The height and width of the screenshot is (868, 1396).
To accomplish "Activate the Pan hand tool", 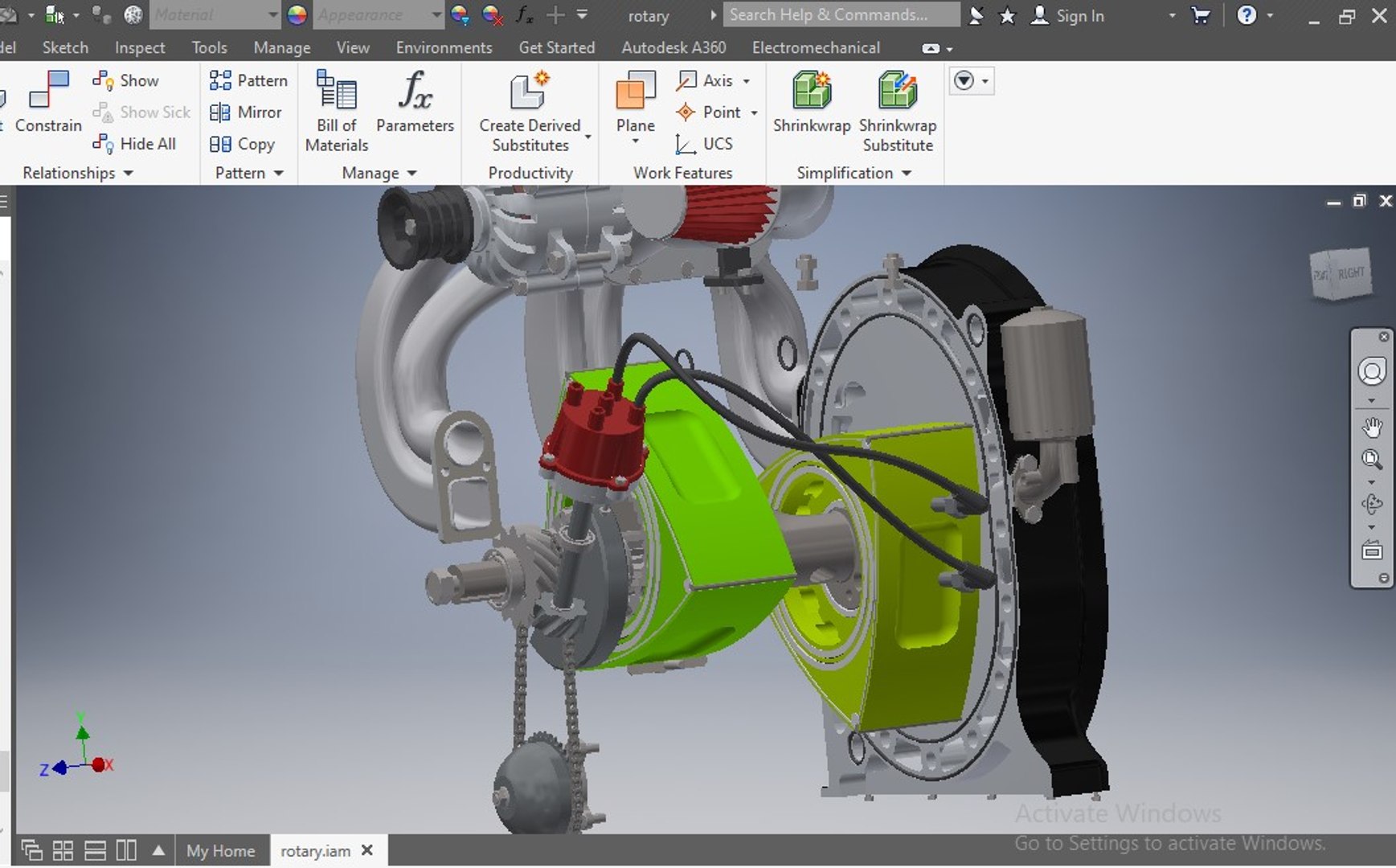I will (x=1372, y=428).
